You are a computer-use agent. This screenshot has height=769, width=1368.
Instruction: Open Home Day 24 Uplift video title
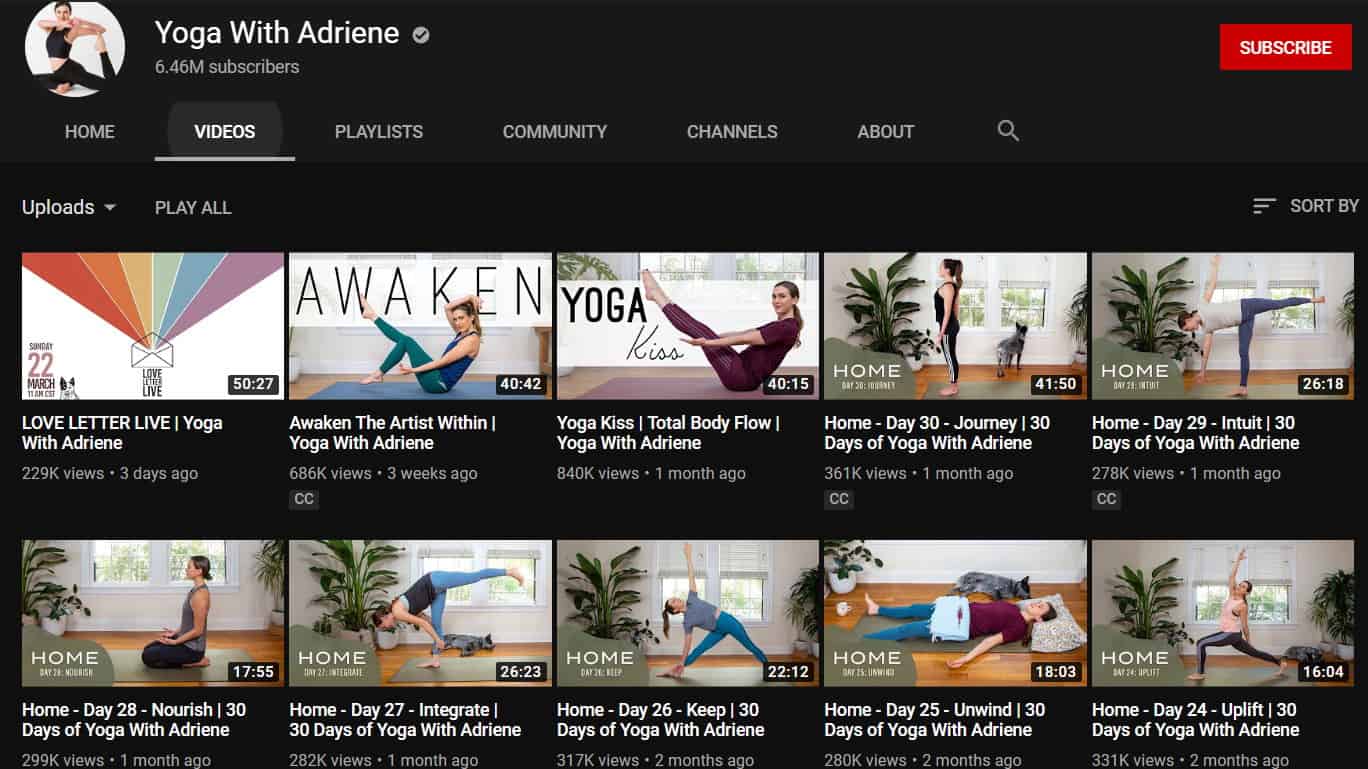tap(1195, 720)
